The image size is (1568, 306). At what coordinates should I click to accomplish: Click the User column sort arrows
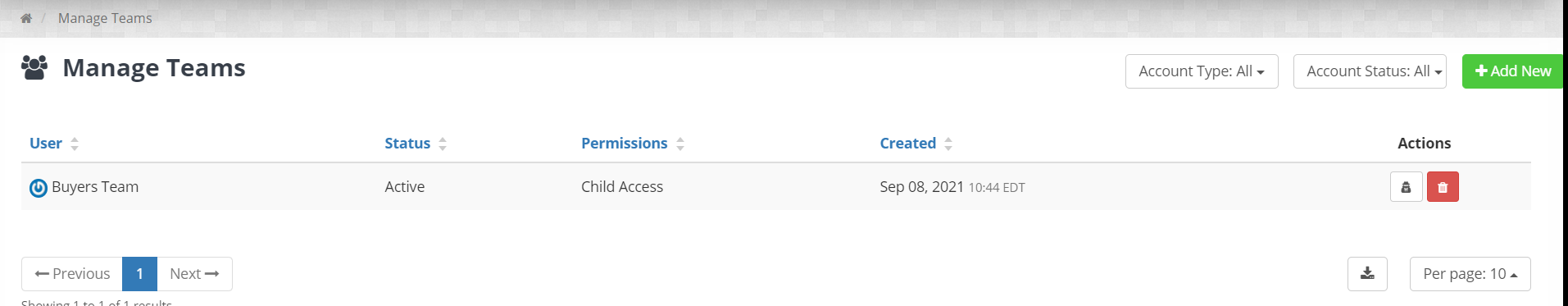[75, 144]
